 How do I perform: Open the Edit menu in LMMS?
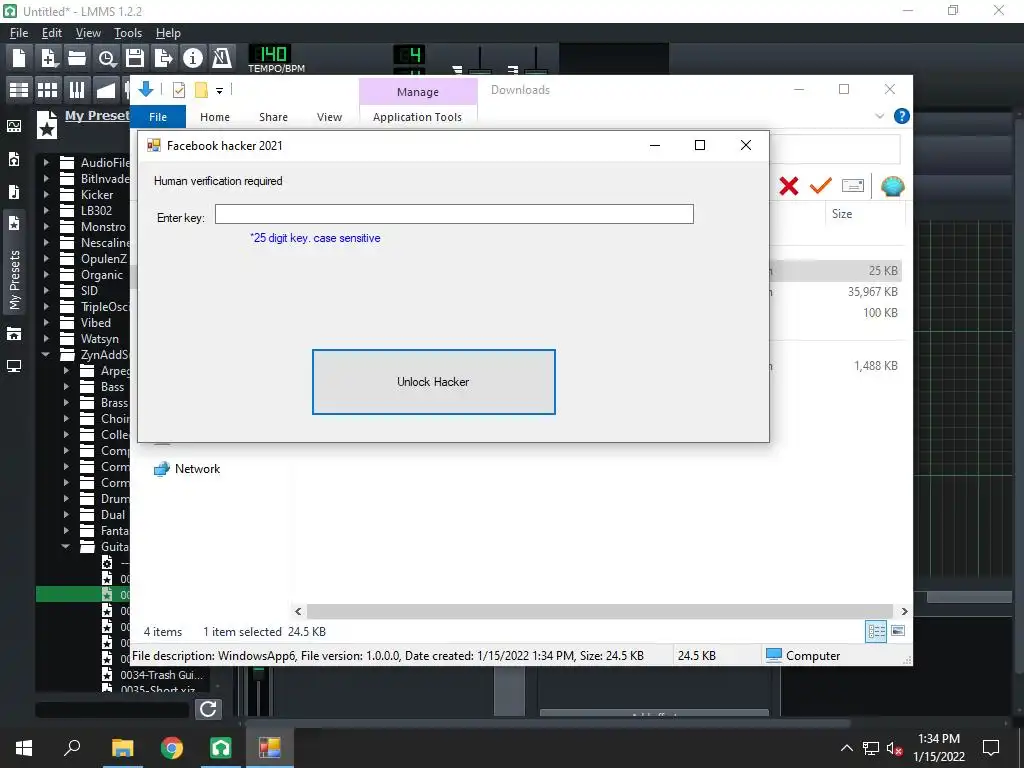tap(52, 33)
